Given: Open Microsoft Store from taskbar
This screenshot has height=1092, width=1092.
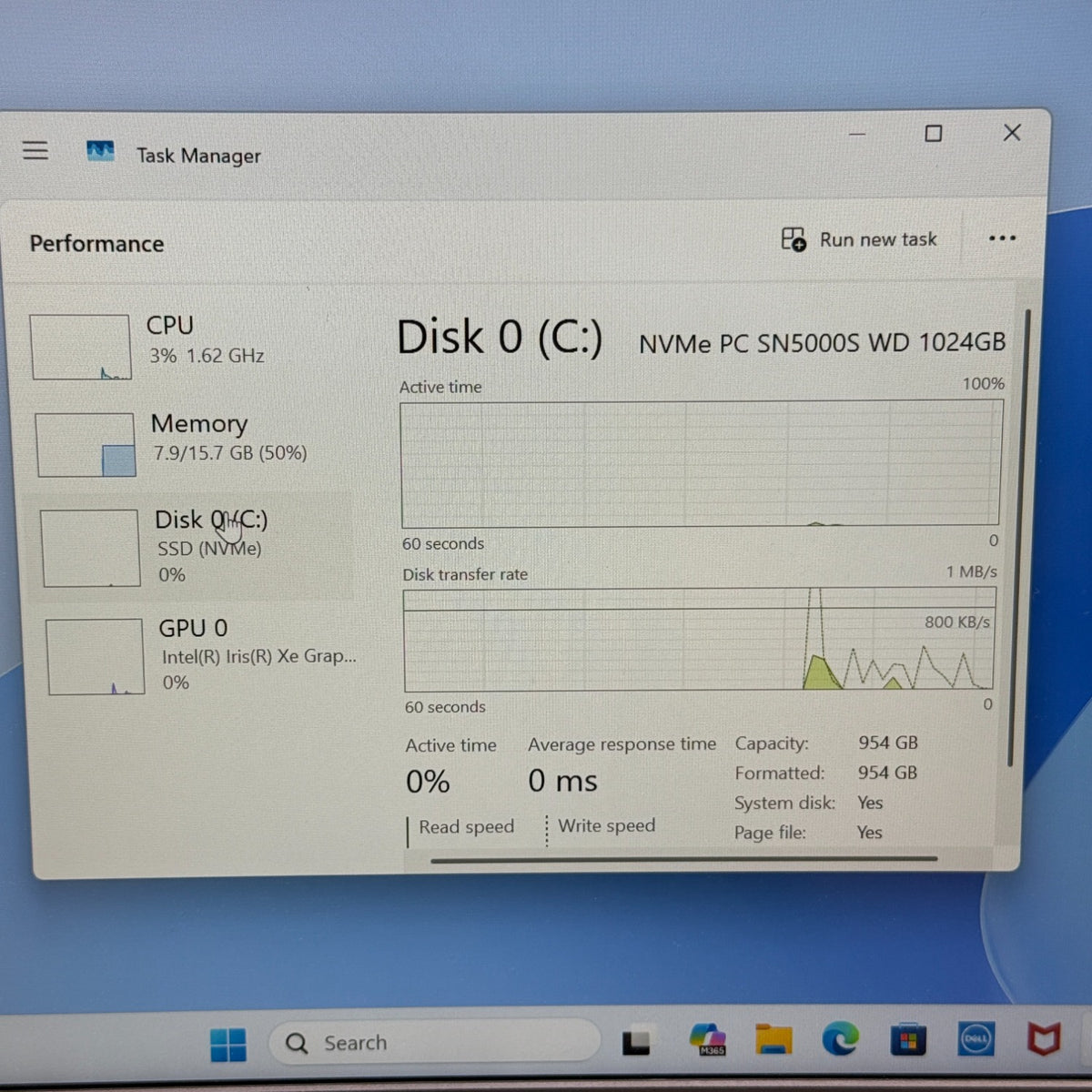Looking at the screenshot, I should [908, 1039].
